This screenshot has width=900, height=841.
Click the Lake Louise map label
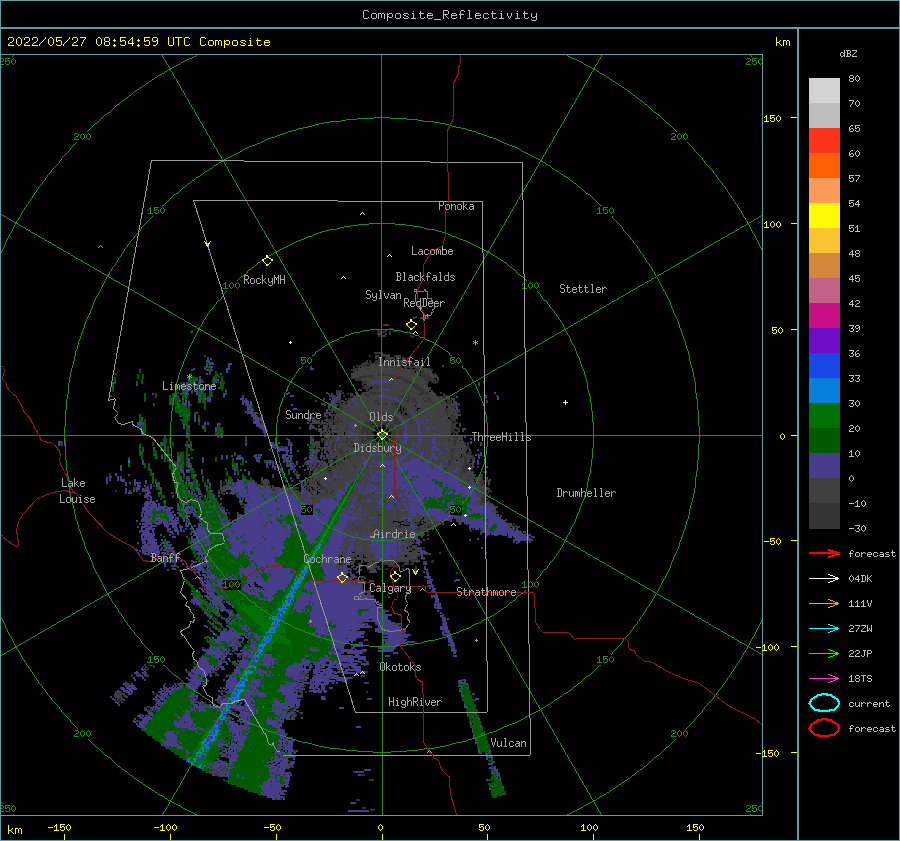pos(77,491)
